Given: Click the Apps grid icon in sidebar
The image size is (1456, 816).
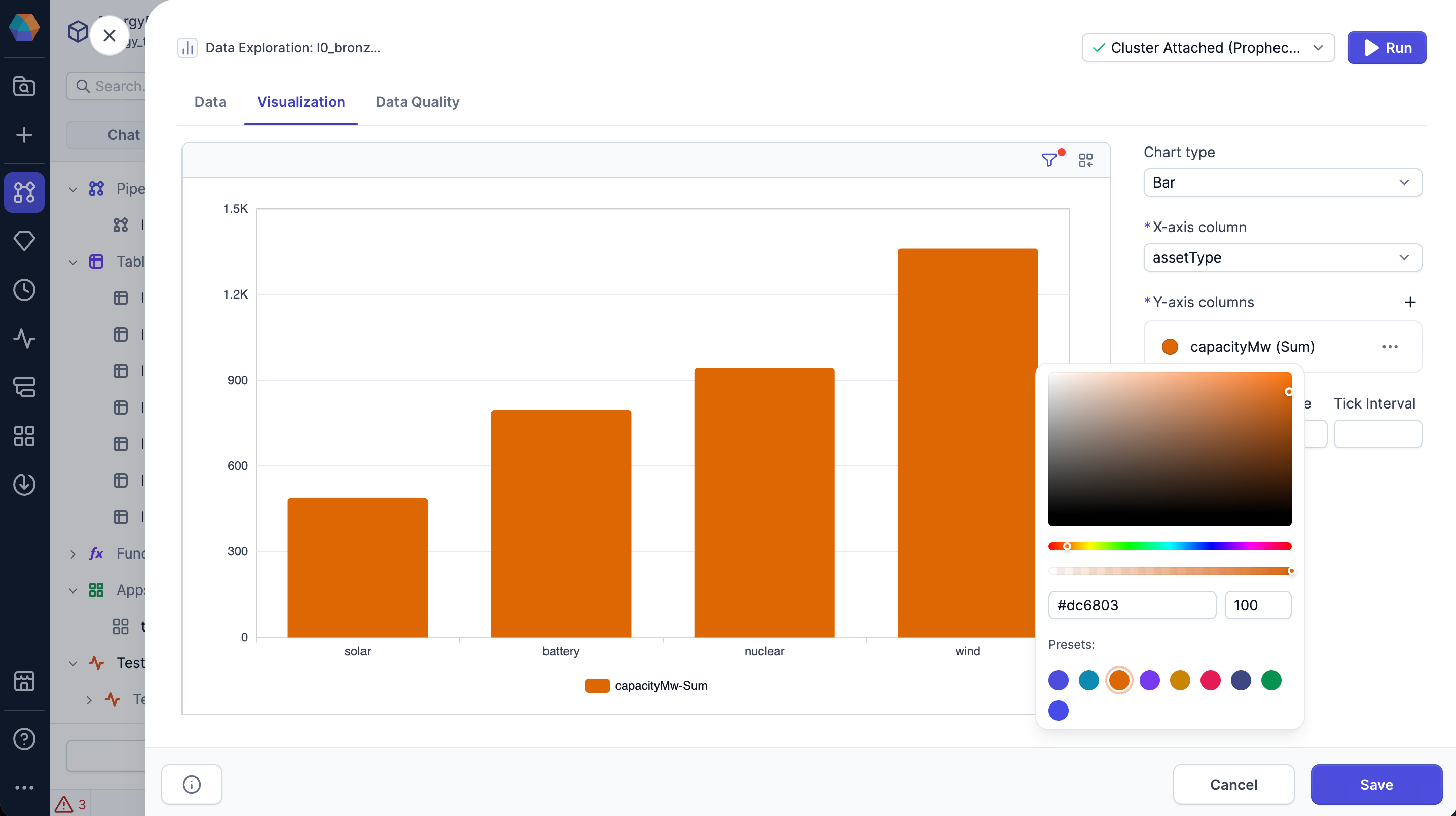Looking at the screenshot, I should pos(24,436).
